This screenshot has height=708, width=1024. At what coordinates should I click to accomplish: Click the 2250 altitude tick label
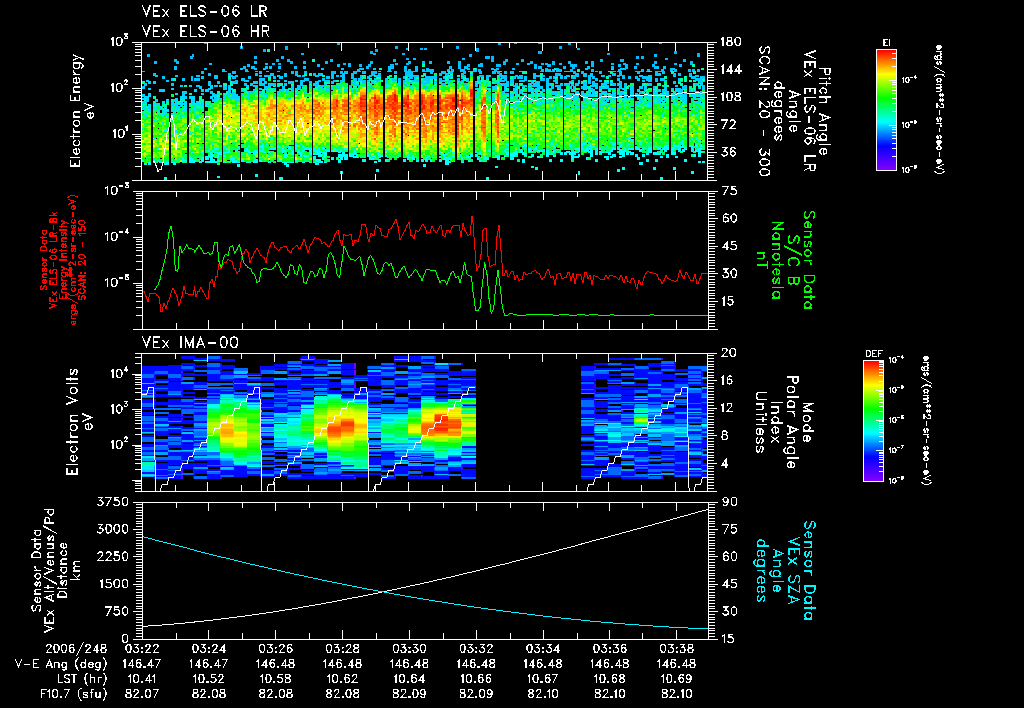tap(112, 556)
